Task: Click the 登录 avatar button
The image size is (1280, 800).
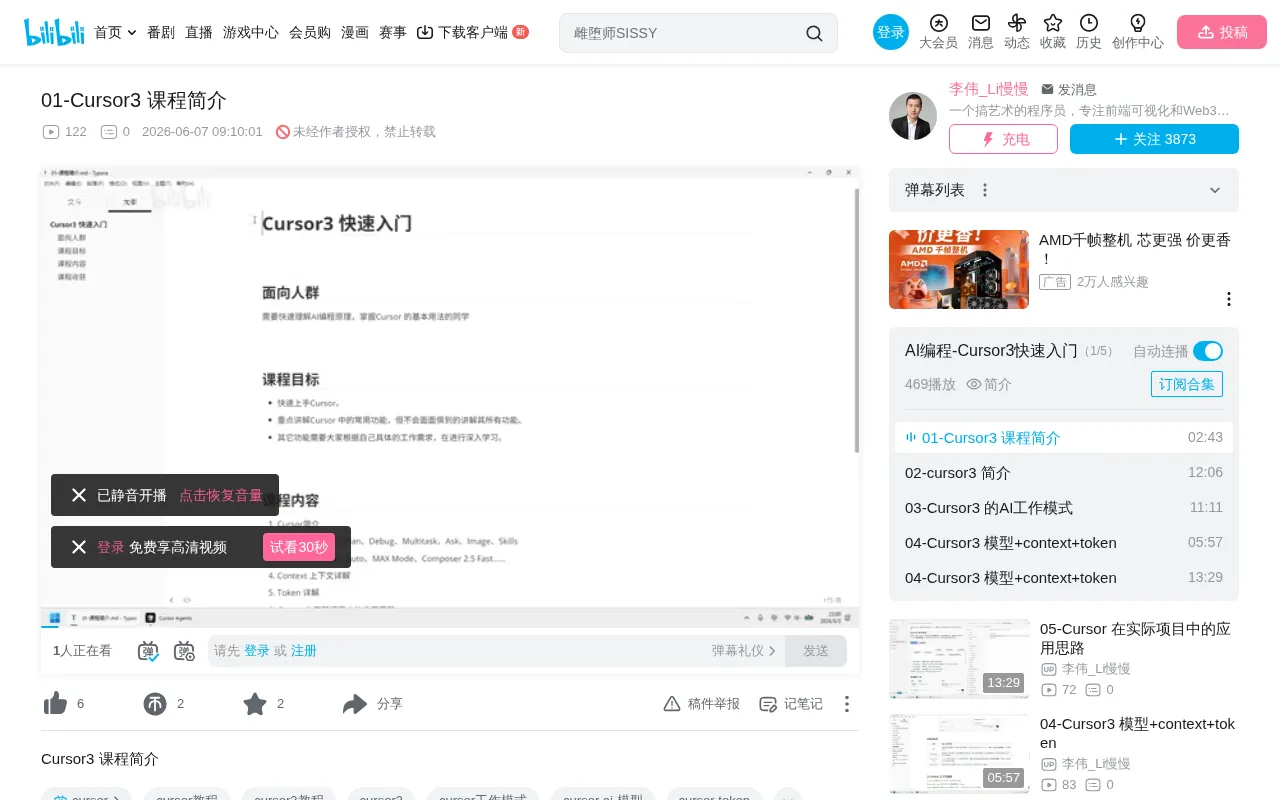Action: 891,32
